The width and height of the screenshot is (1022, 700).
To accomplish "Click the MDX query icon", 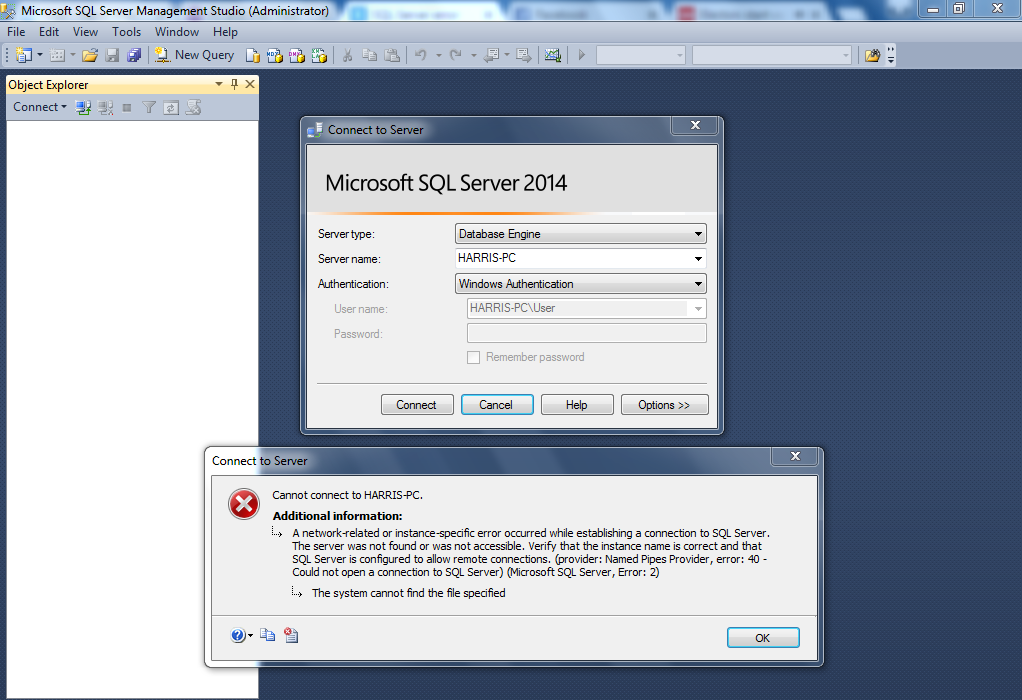I will tap(274, 55).
